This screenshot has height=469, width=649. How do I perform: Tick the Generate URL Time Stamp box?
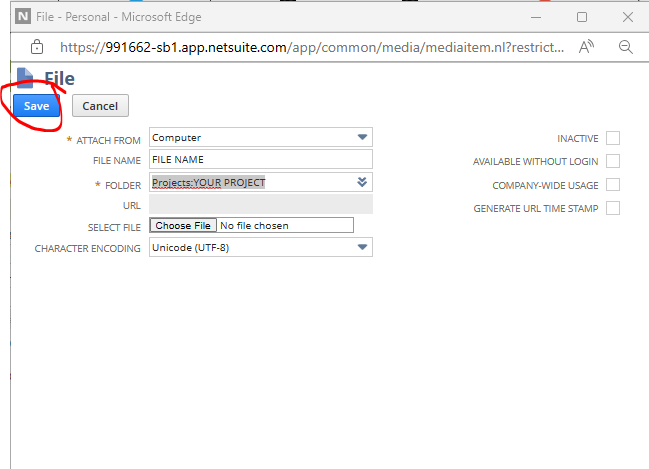613,208
